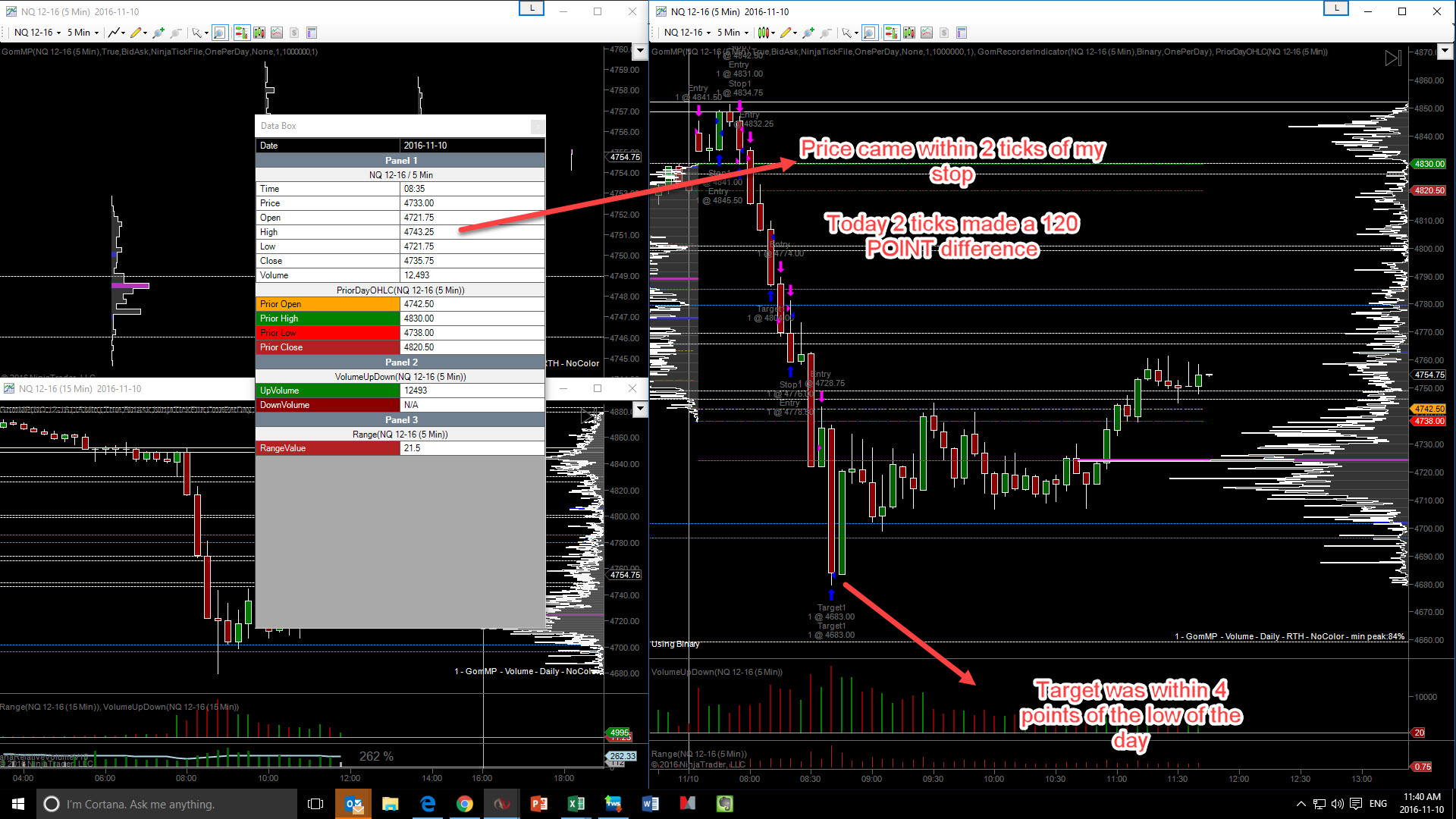Open 5 Min interval selector in right chart
Viewport: 1456px width, 819px height.
pyautogui.click(x=733, y=33)
